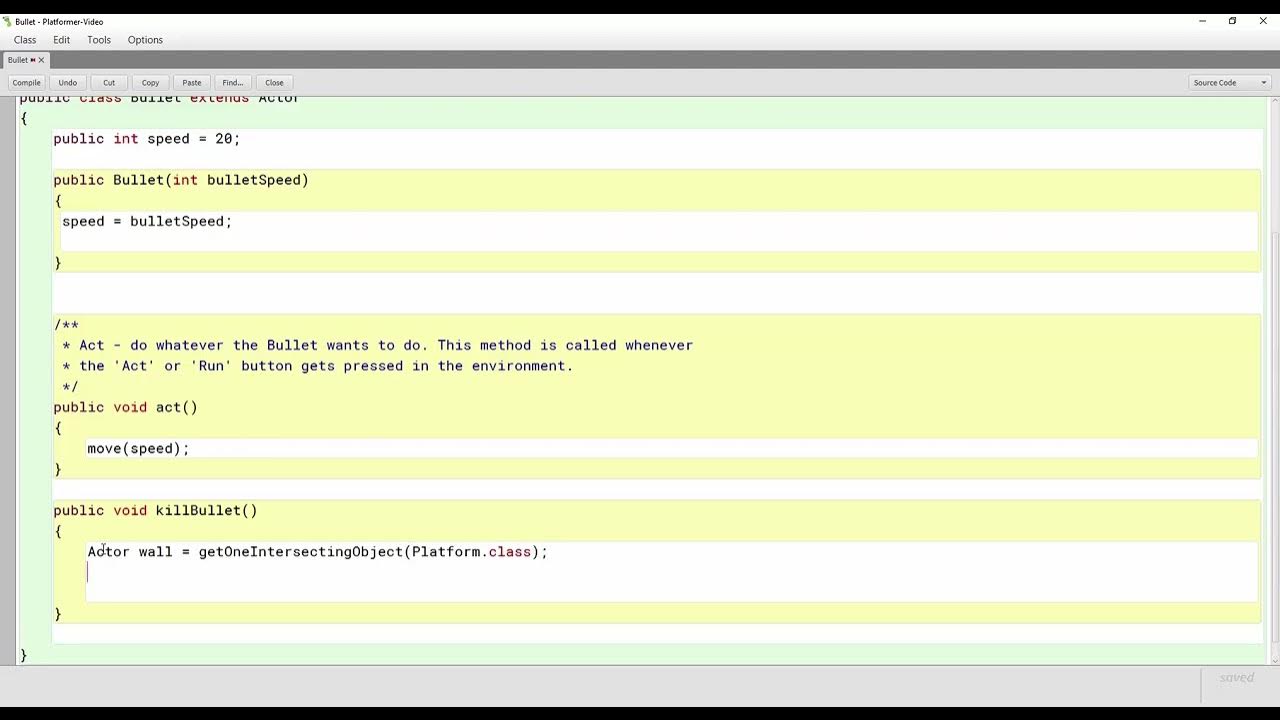The image size is (1280, 720).
Task: Close the Bullet editor tab
Action: point(41,60)
